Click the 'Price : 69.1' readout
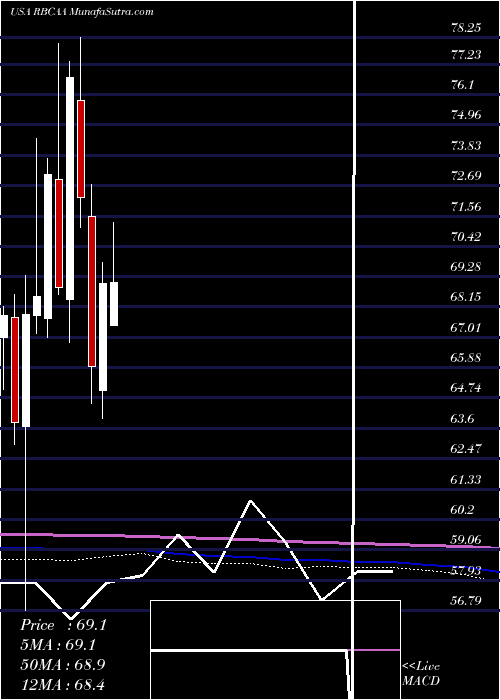 point(63,625)
